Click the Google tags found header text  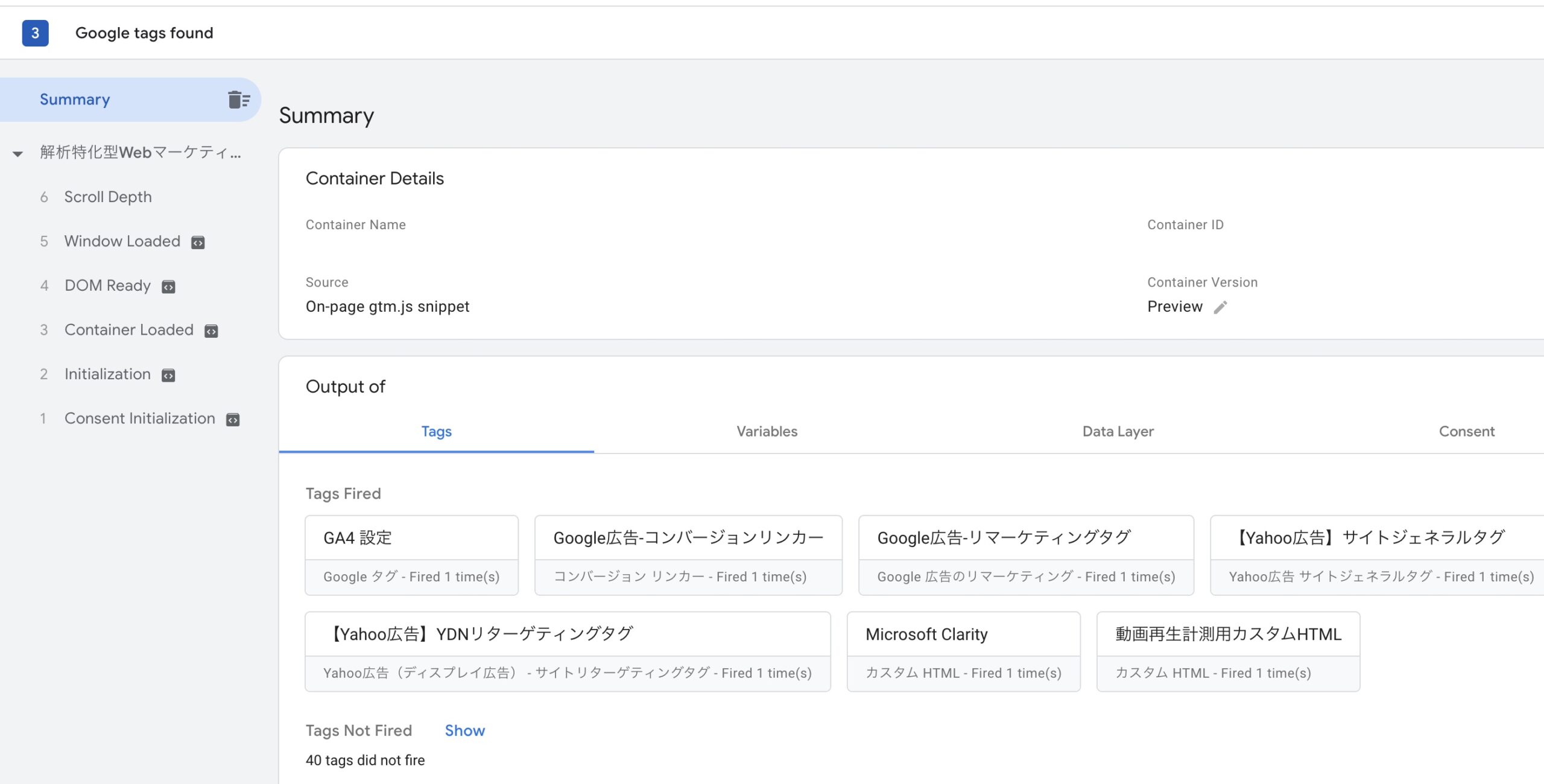[144, 33]
